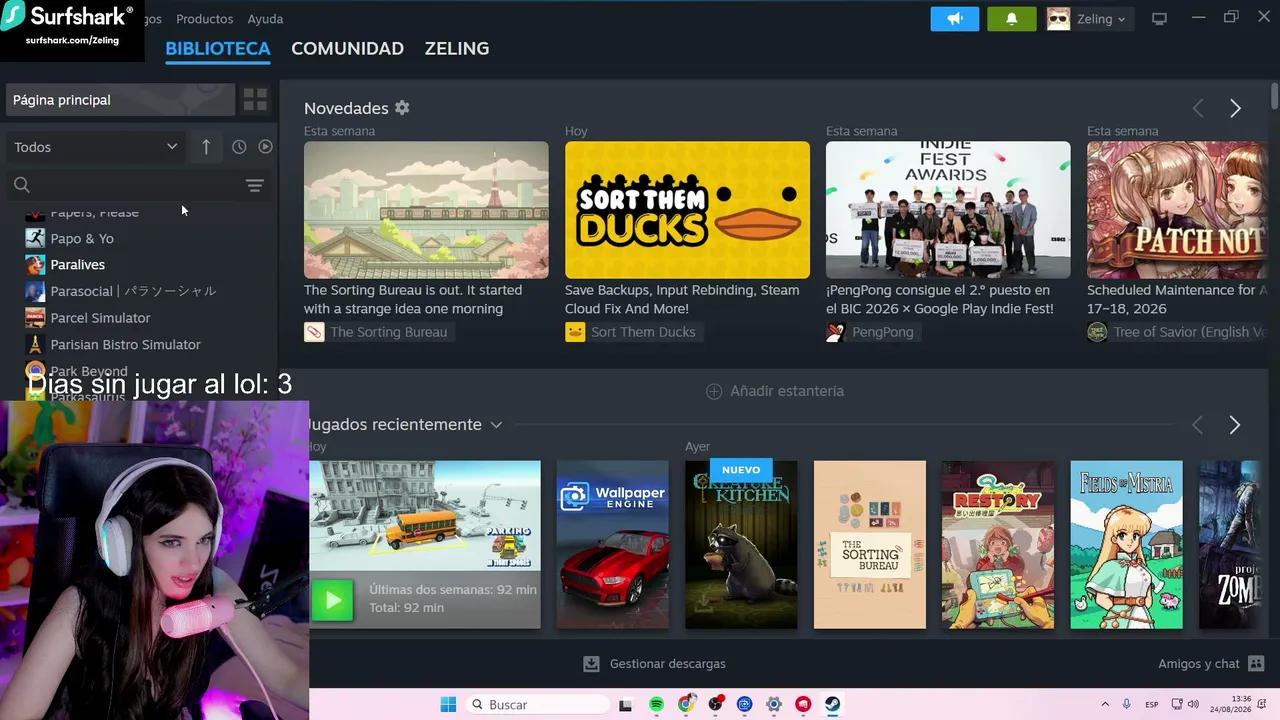The width and height of the screenshot is (1280, 720).
Task: Open the Productos menu
Action: tap(204, 19)
